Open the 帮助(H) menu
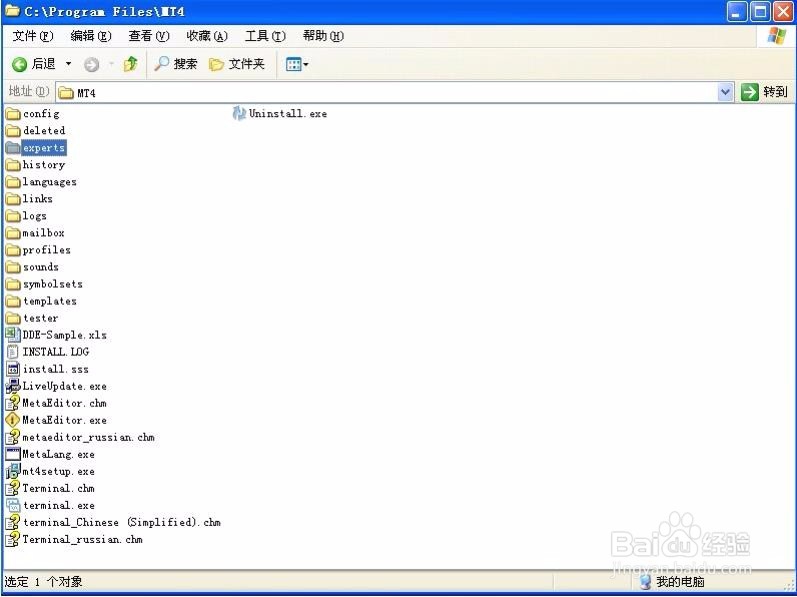Image resolution: width=797 pixels, height=597 pixels. coord(323,36)
